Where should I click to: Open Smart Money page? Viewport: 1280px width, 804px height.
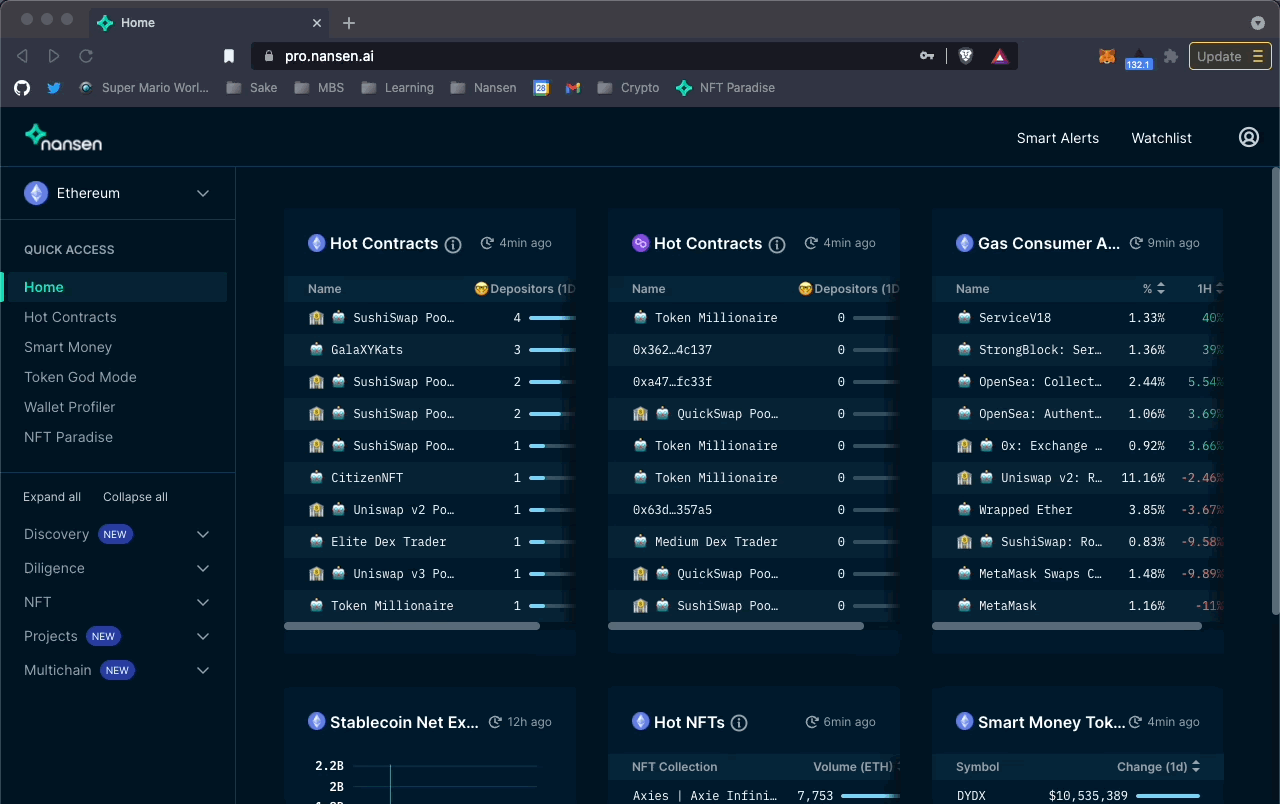tap(68, 347)
